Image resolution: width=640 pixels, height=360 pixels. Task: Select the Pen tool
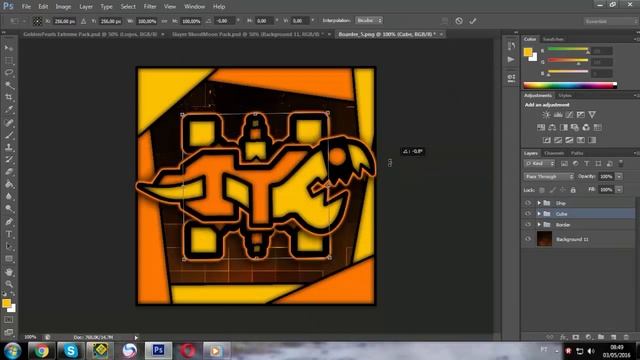click(x=9, y=222)
